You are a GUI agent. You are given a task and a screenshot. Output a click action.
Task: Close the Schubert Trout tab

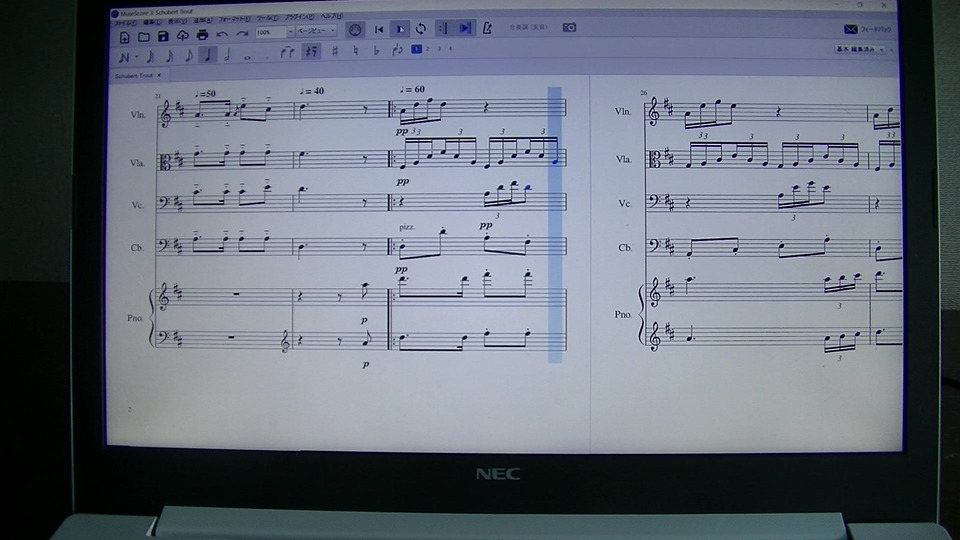(x=159, y=75)
